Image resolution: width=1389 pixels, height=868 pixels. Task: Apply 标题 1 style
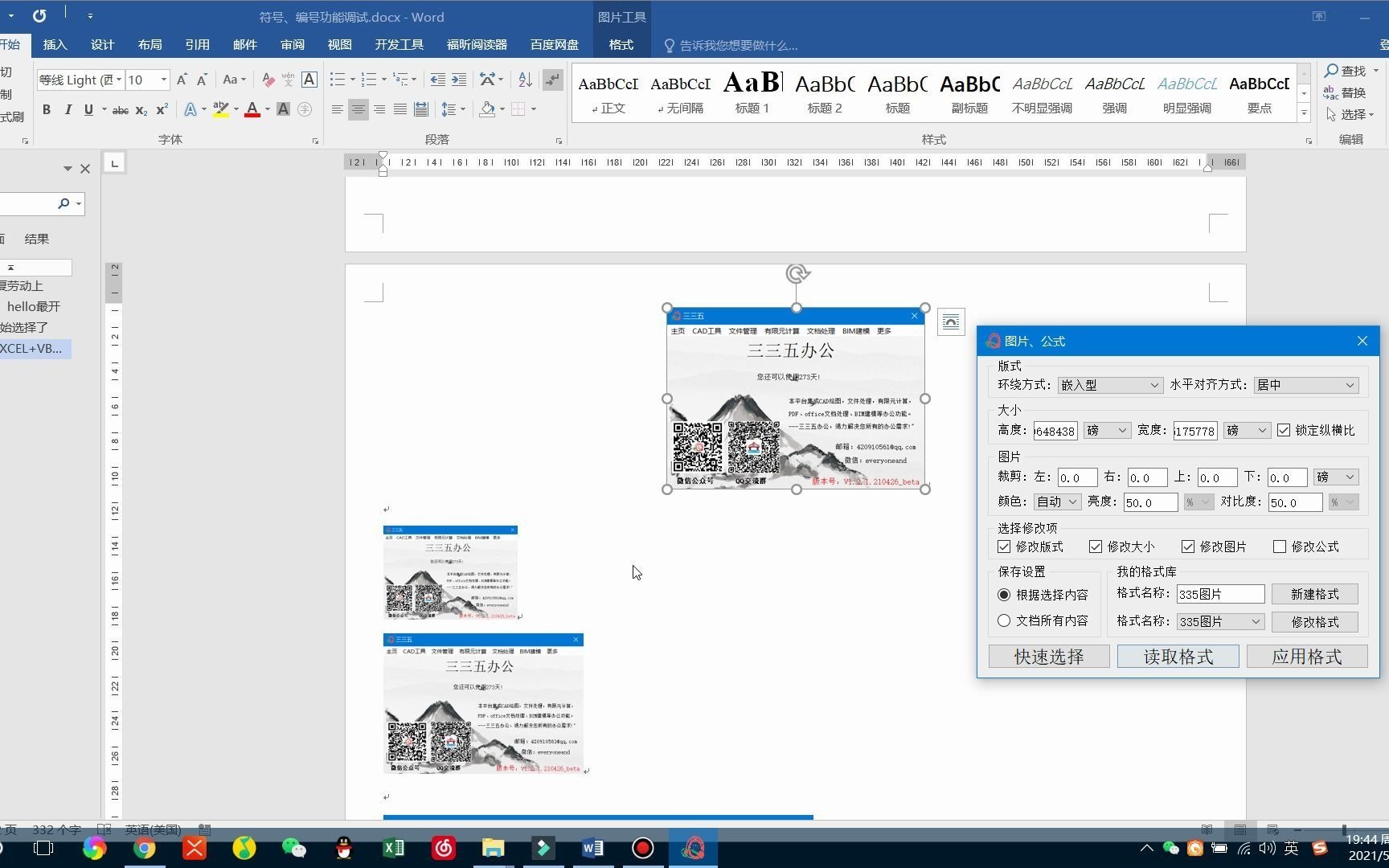coord(752,93)
